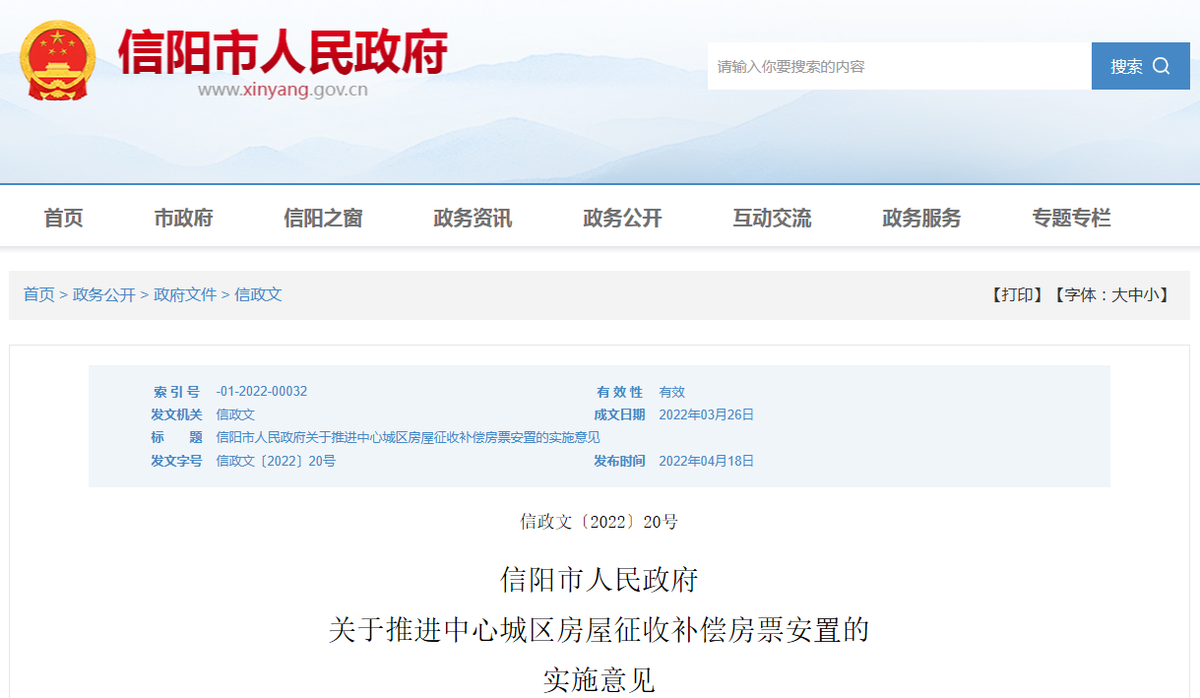Click 发文字号 value 信政文〔2022〕20号 in table
Image resolution: width=1200 pixels, height=698 pixels.
276,461
